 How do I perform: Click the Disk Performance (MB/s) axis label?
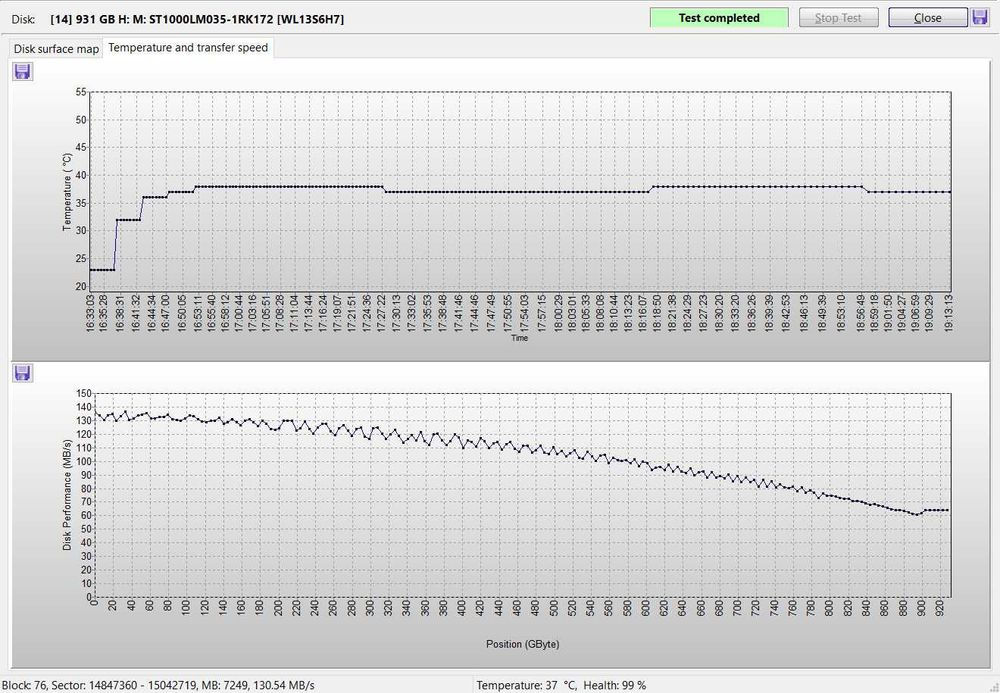(x=67, y=495)
